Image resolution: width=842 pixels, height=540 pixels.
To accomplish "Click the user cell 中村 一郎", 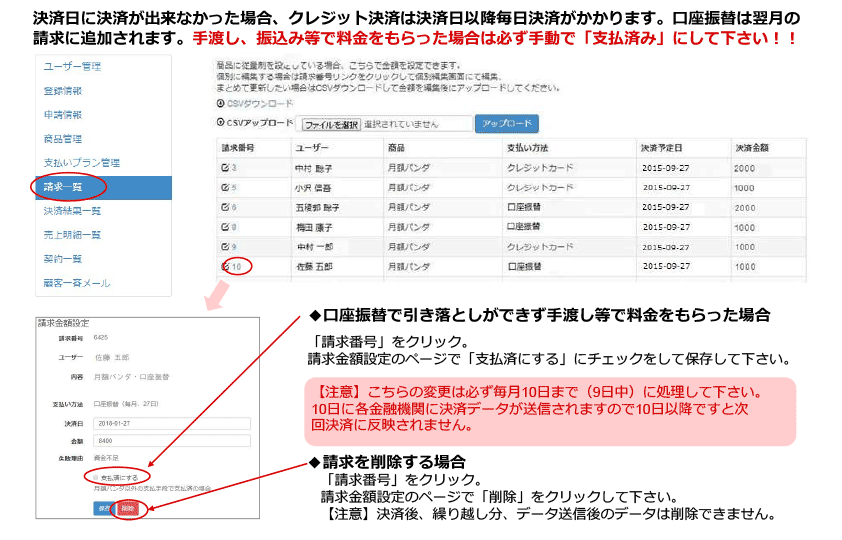I will pyautogui.click(x=315, y=247).
